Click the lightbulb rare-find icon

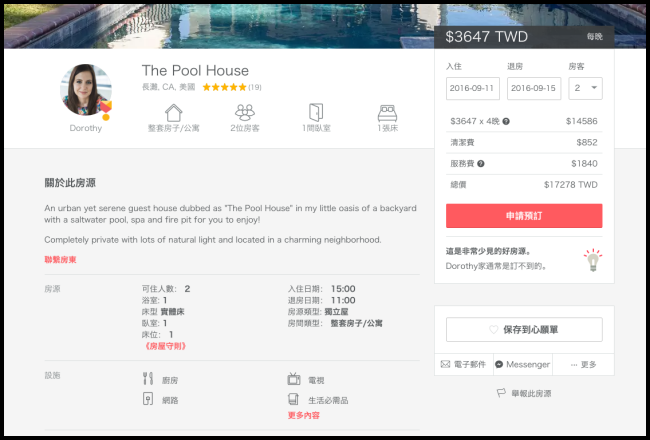point(593,260)
